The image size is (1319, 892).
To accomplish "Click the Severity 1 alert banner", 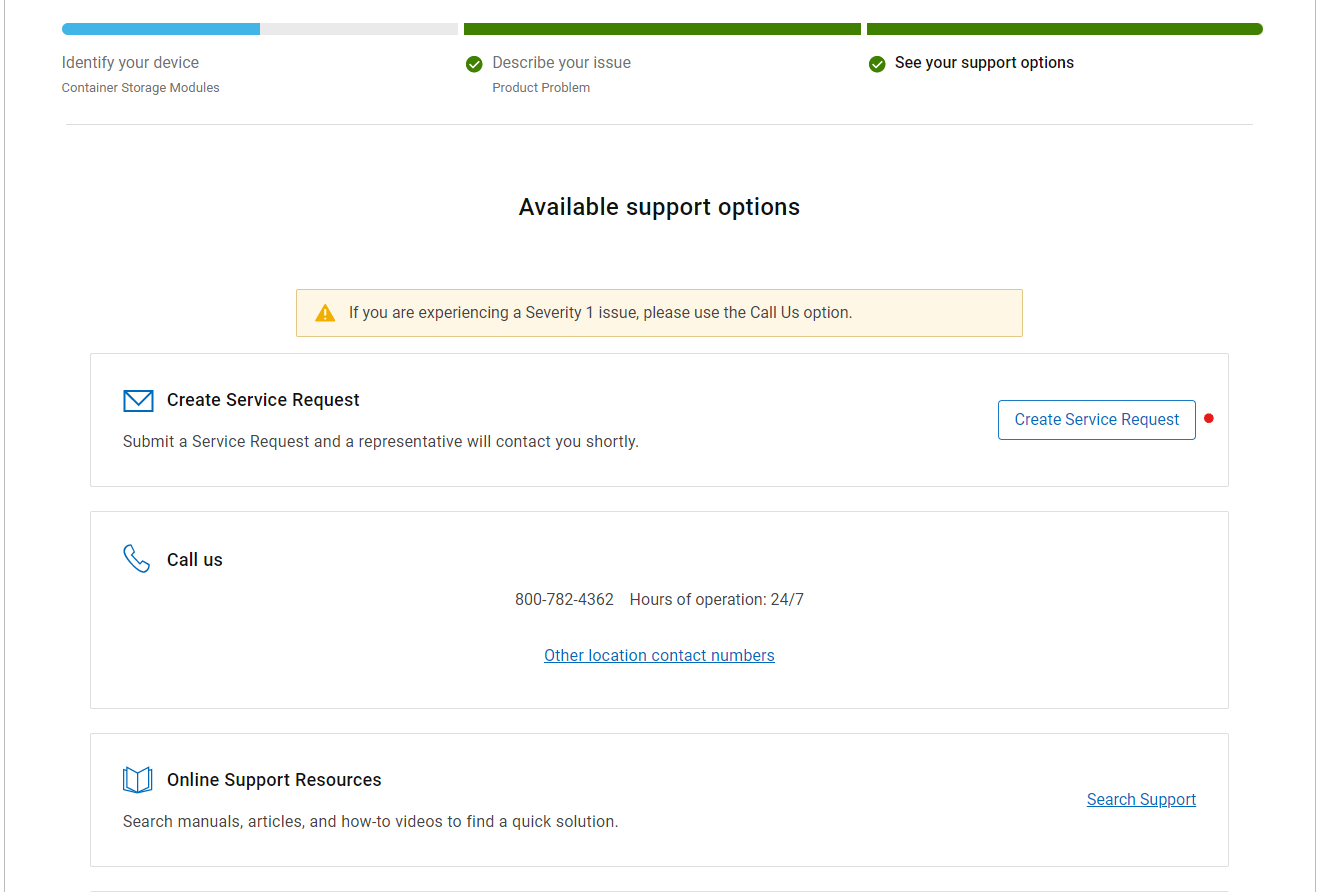I will (x=659, y=312).
